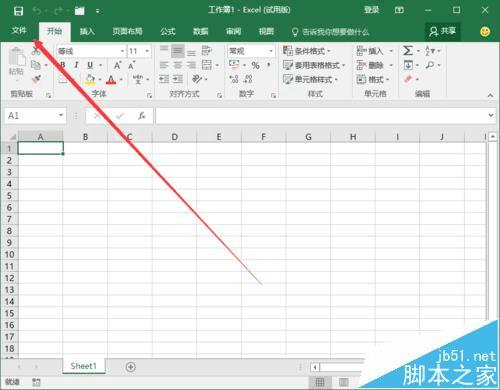This screenshot has width=500, height=390.
Task: Click the Decrease Font Size icon
Action: click(132, 65)
